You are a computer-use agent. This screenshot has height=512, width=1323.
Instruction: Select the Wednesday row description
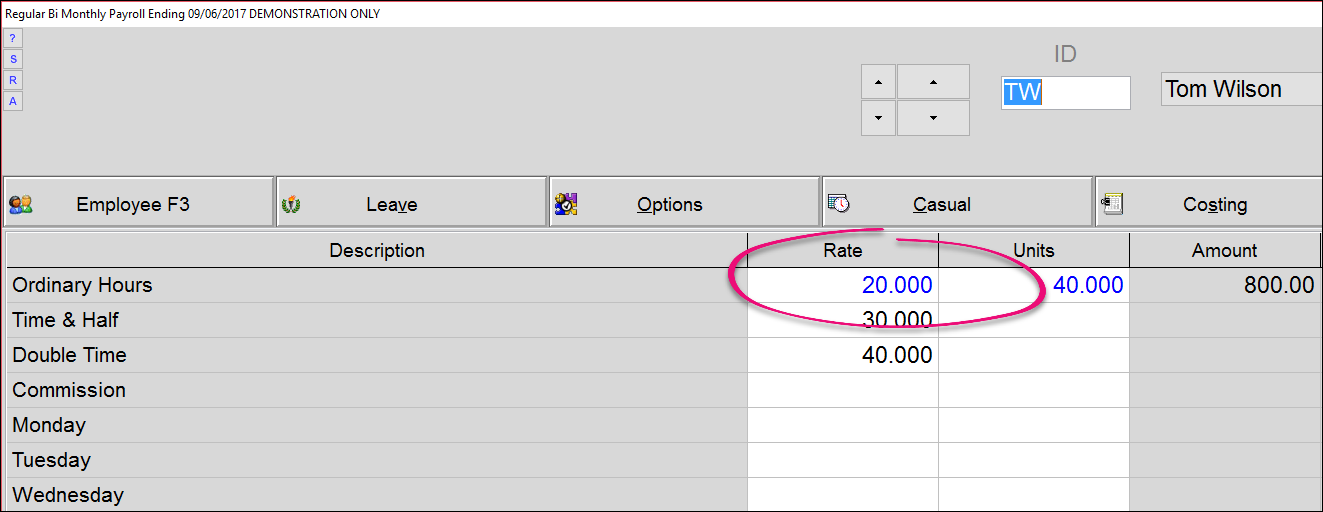pyautogui.click(x=377, y=495)
